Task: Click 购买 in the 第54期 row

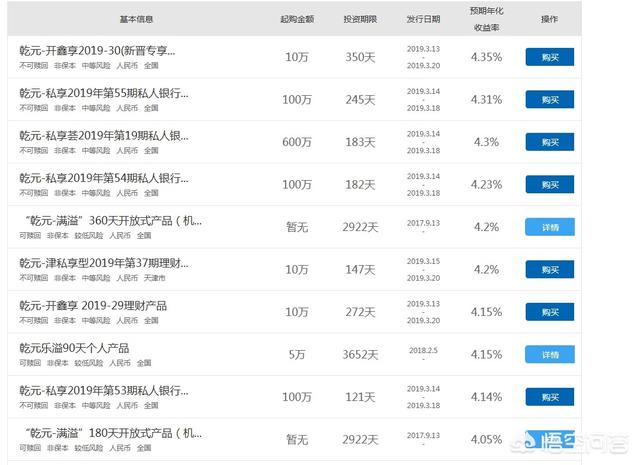Action: click(x=549, y=185)
